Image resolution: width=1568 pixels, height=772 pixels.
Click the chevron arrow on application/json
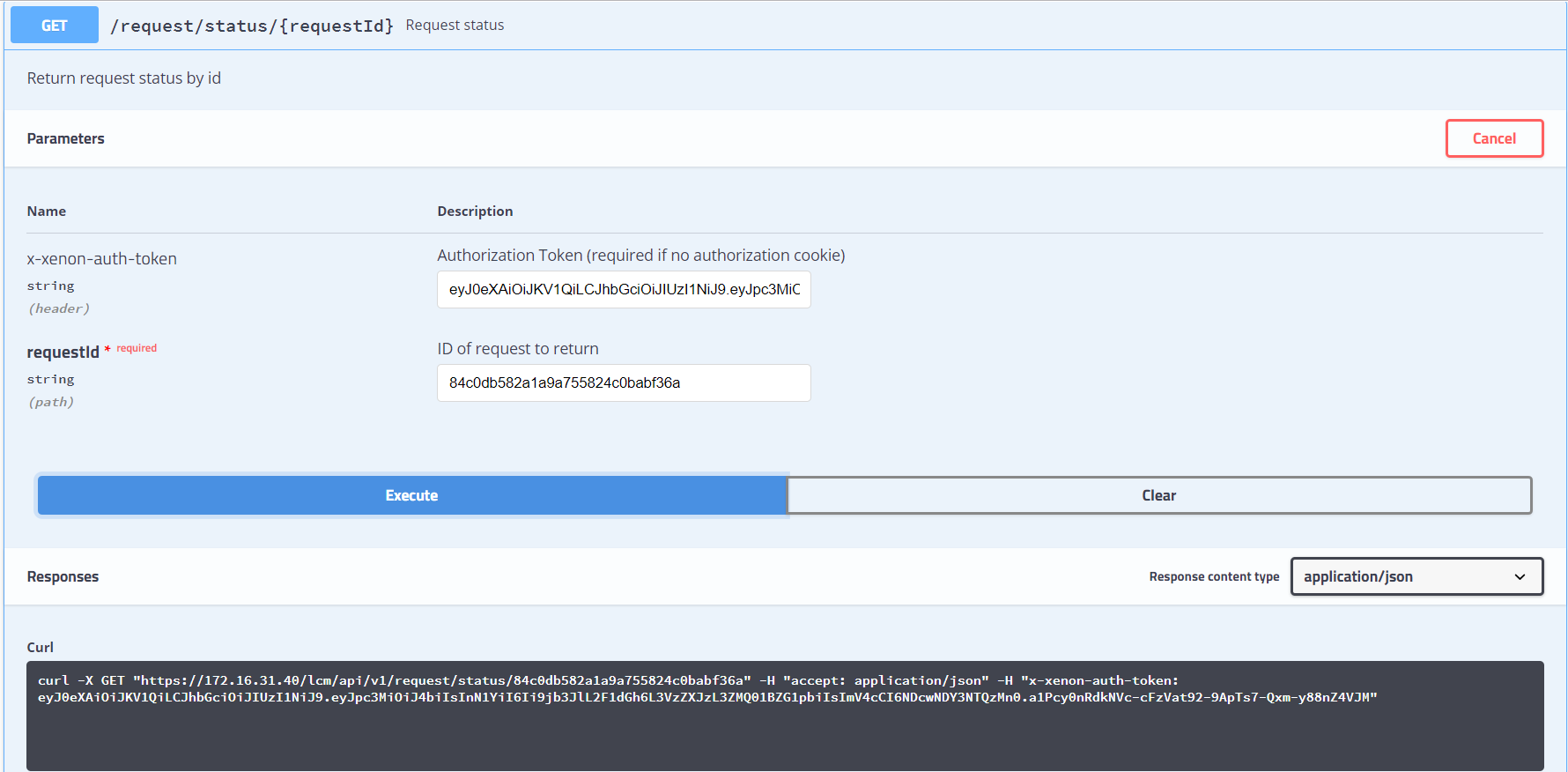point(1520,577)
